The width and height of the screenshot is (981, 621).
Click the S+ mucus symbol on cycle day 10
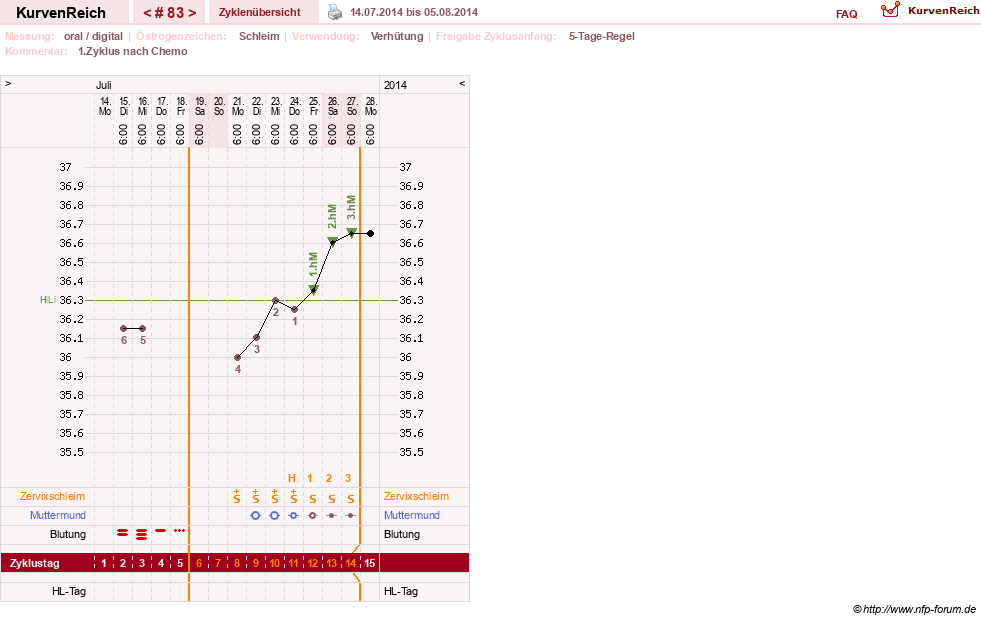(x=275, y=497)
